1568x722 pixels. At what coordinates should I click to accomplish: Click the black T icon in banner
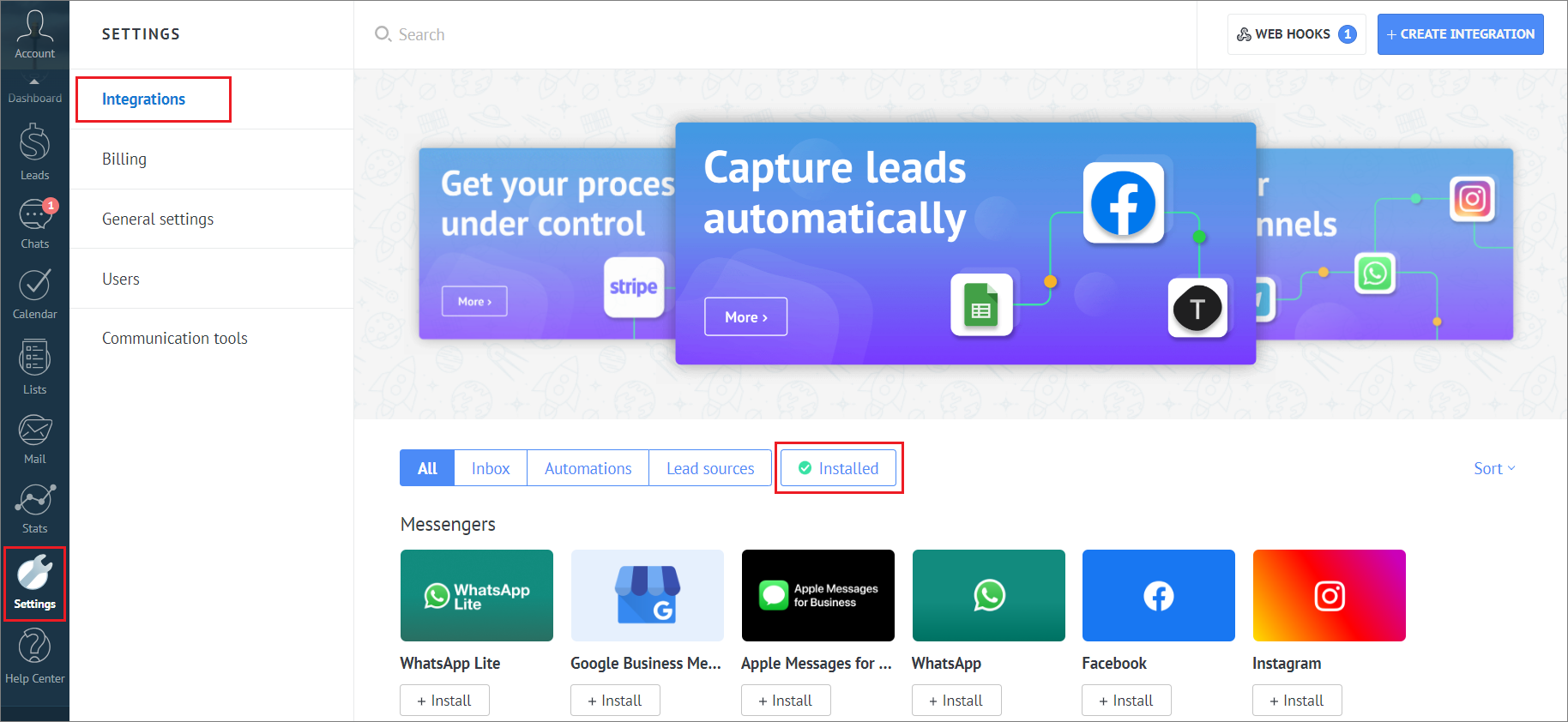[x=1197, y=308]
